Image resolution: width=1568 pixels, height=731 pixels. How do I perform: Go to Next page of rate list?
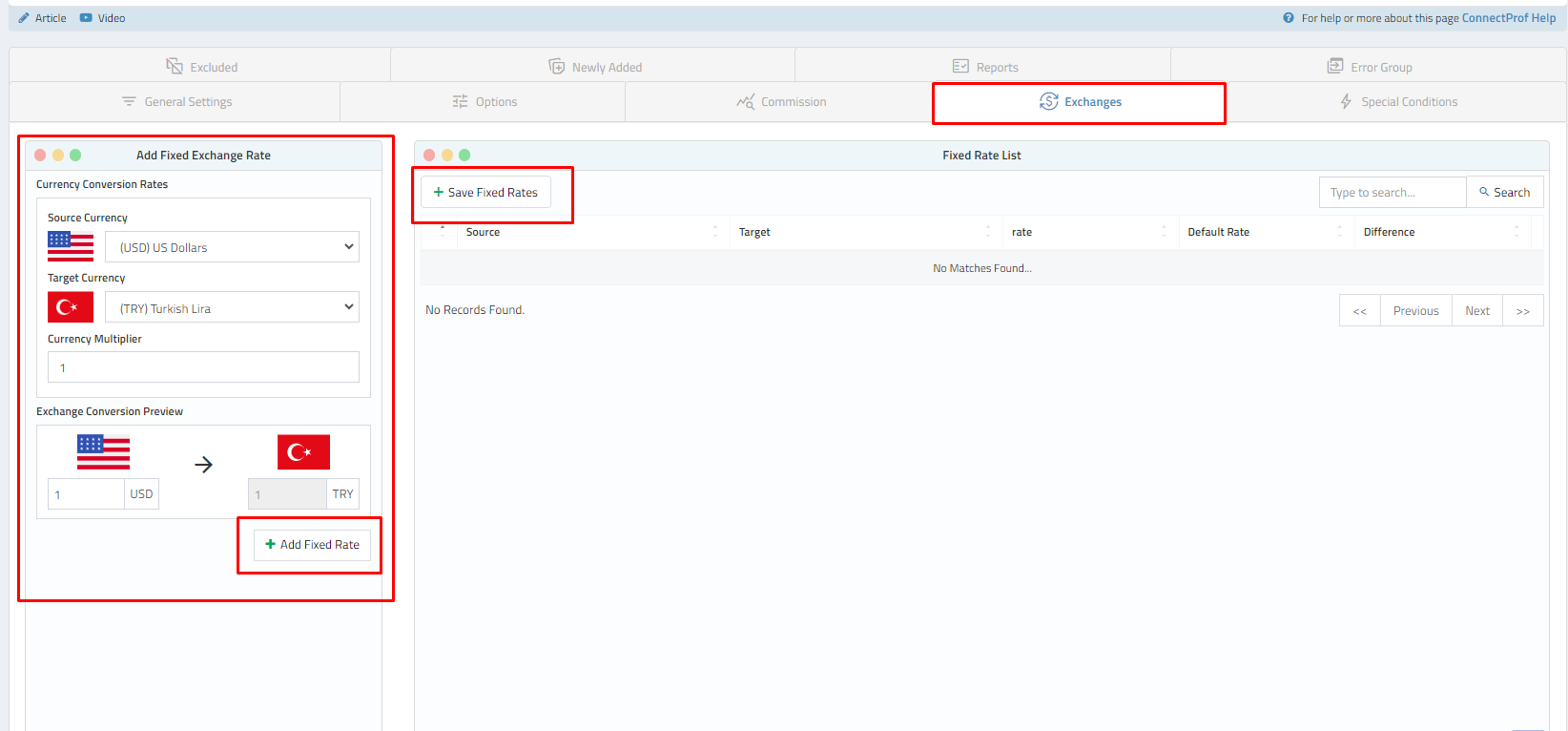point(1476,311)
